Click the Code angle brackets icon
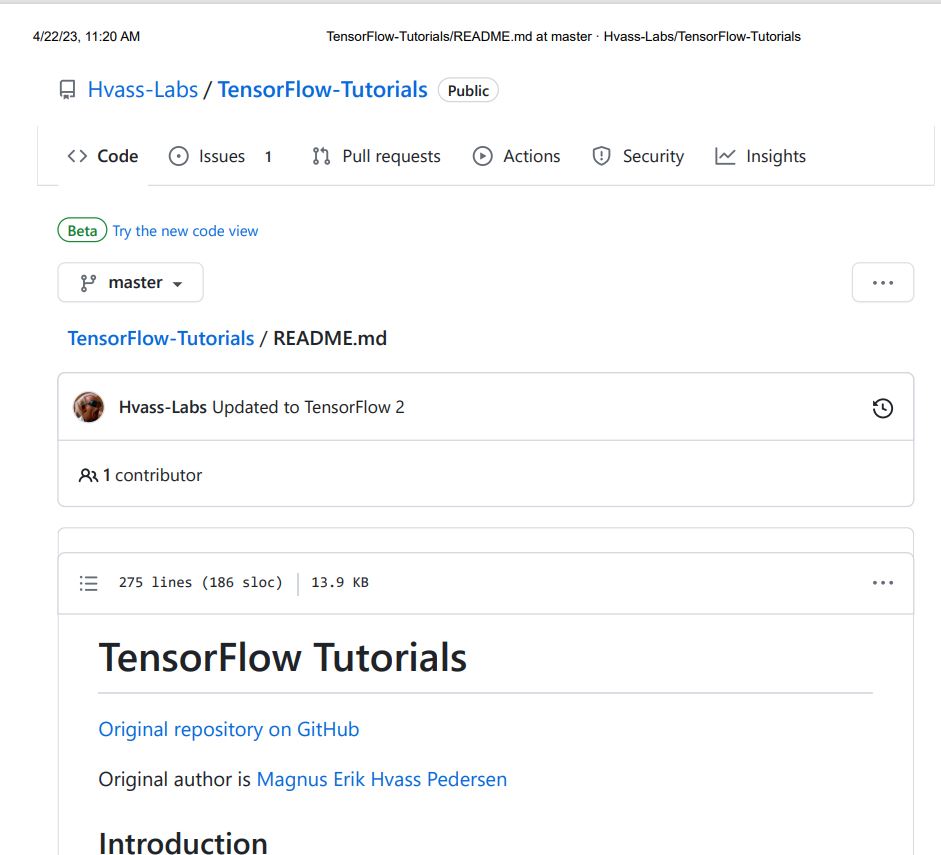The height and width of the screenshot is (855, 941). (77, 156)
